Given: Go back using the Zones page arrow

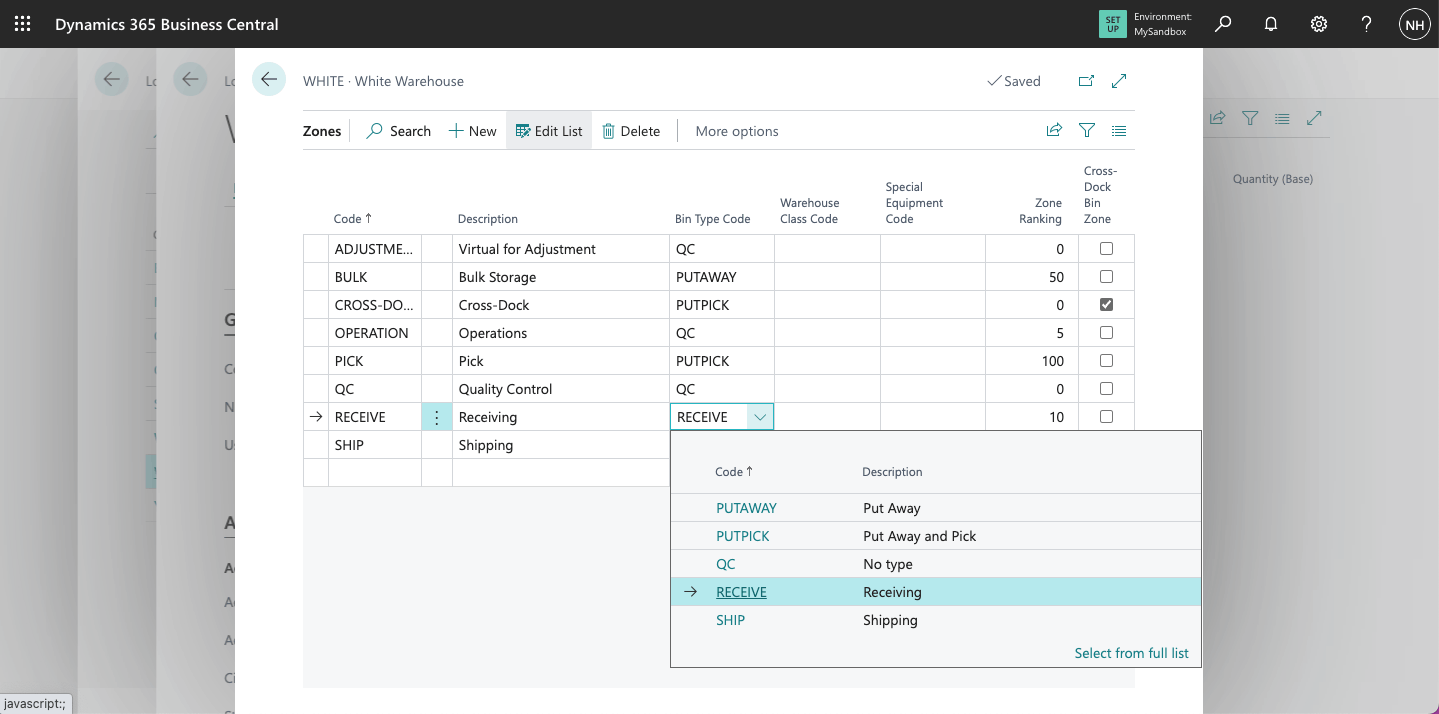Looking at the screenshot, I should [269, 80].
